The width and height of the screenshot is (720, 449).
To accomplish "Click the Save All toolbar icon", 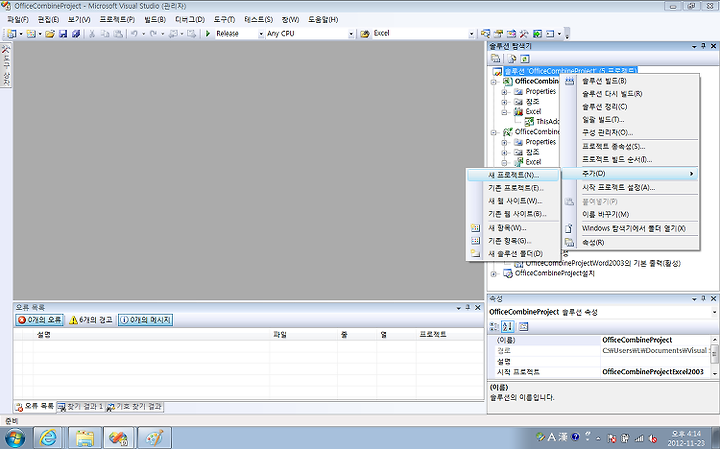I will pos(76,34).
